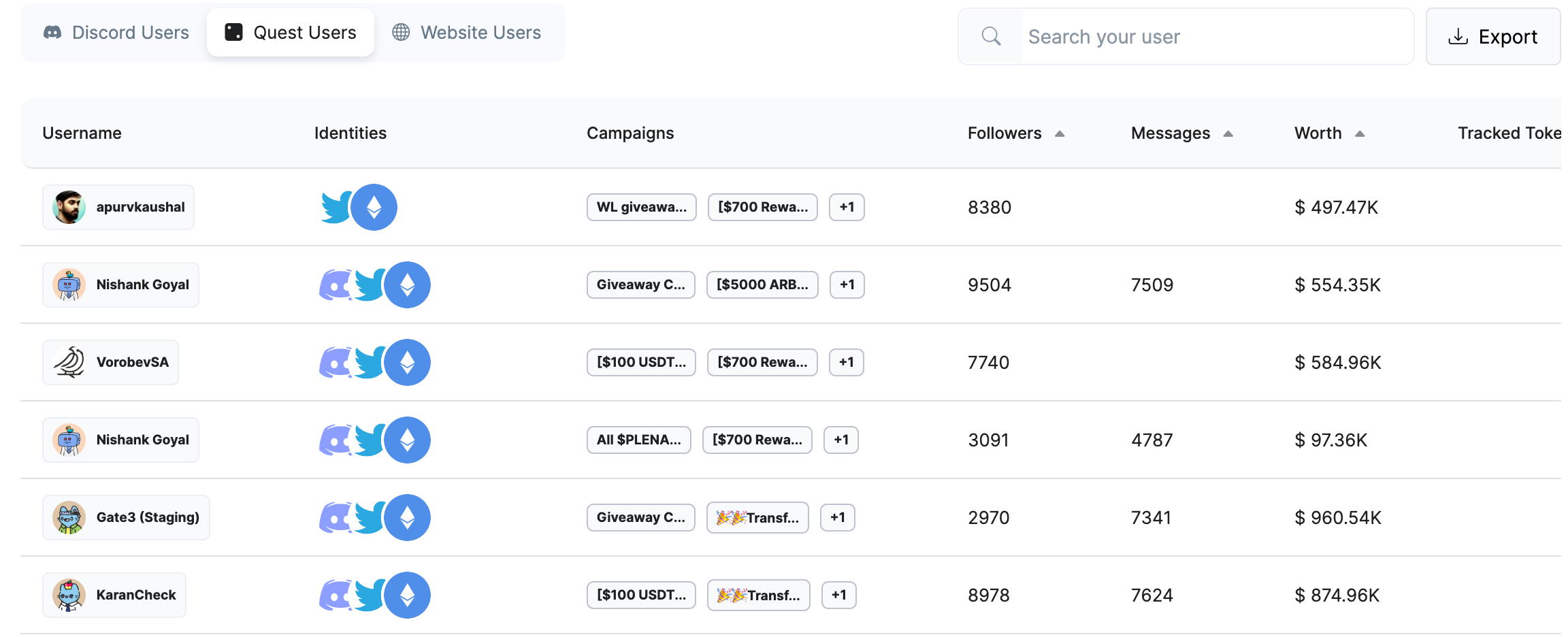The height and width of the screenshot is (637, 1568).
Task: Click VorobevSA's Twitter identity icon
Action: click(369, 362)
